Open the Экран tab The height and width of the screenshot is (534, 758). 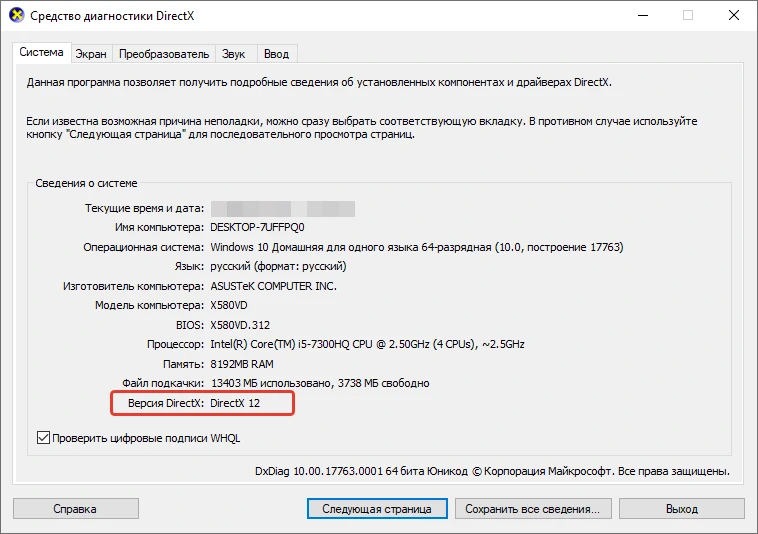click(91, 54)
